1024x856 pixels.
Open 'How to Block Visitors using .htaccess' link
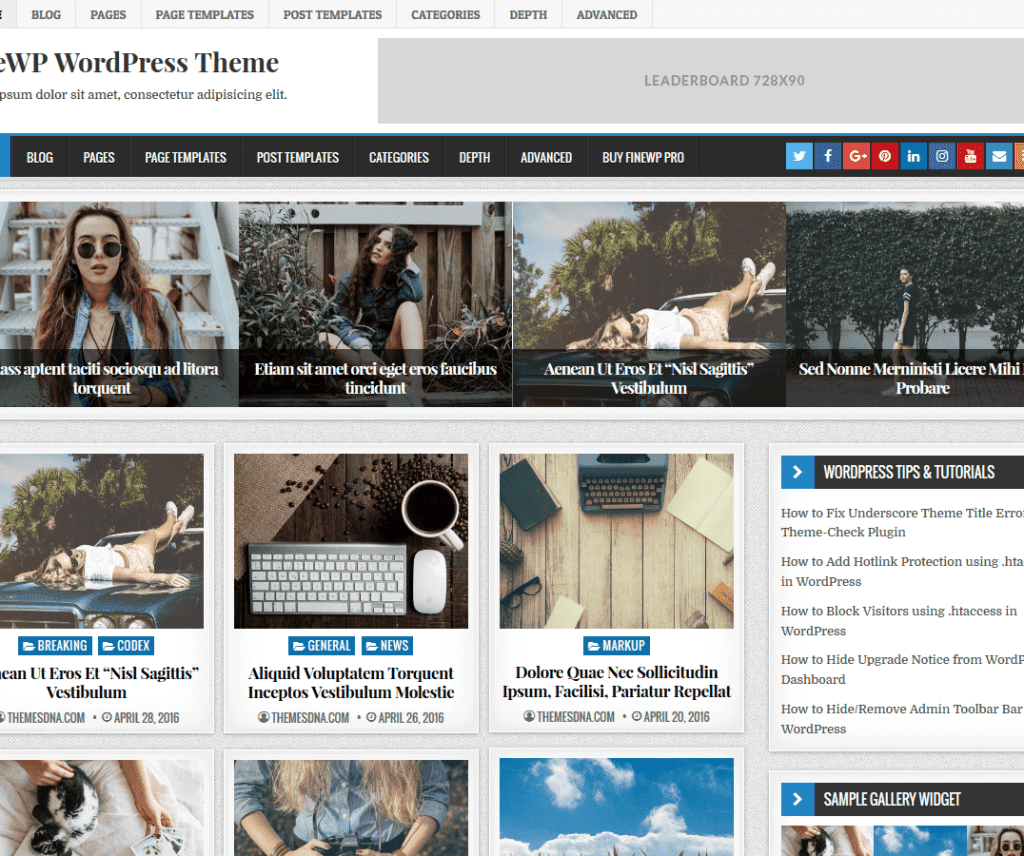tap(899, 621)
